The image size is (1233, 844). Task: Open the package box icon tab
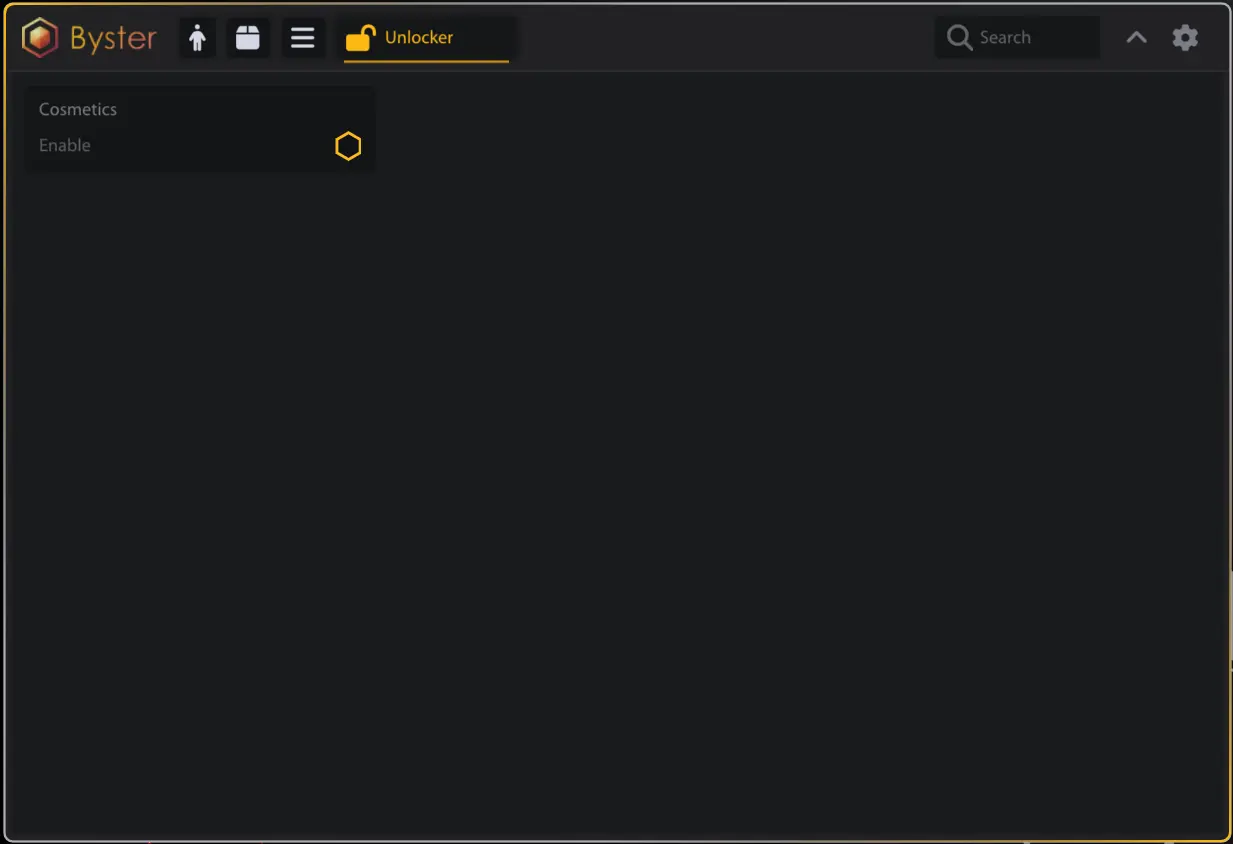pyautogui.click(x=247, y=38)
